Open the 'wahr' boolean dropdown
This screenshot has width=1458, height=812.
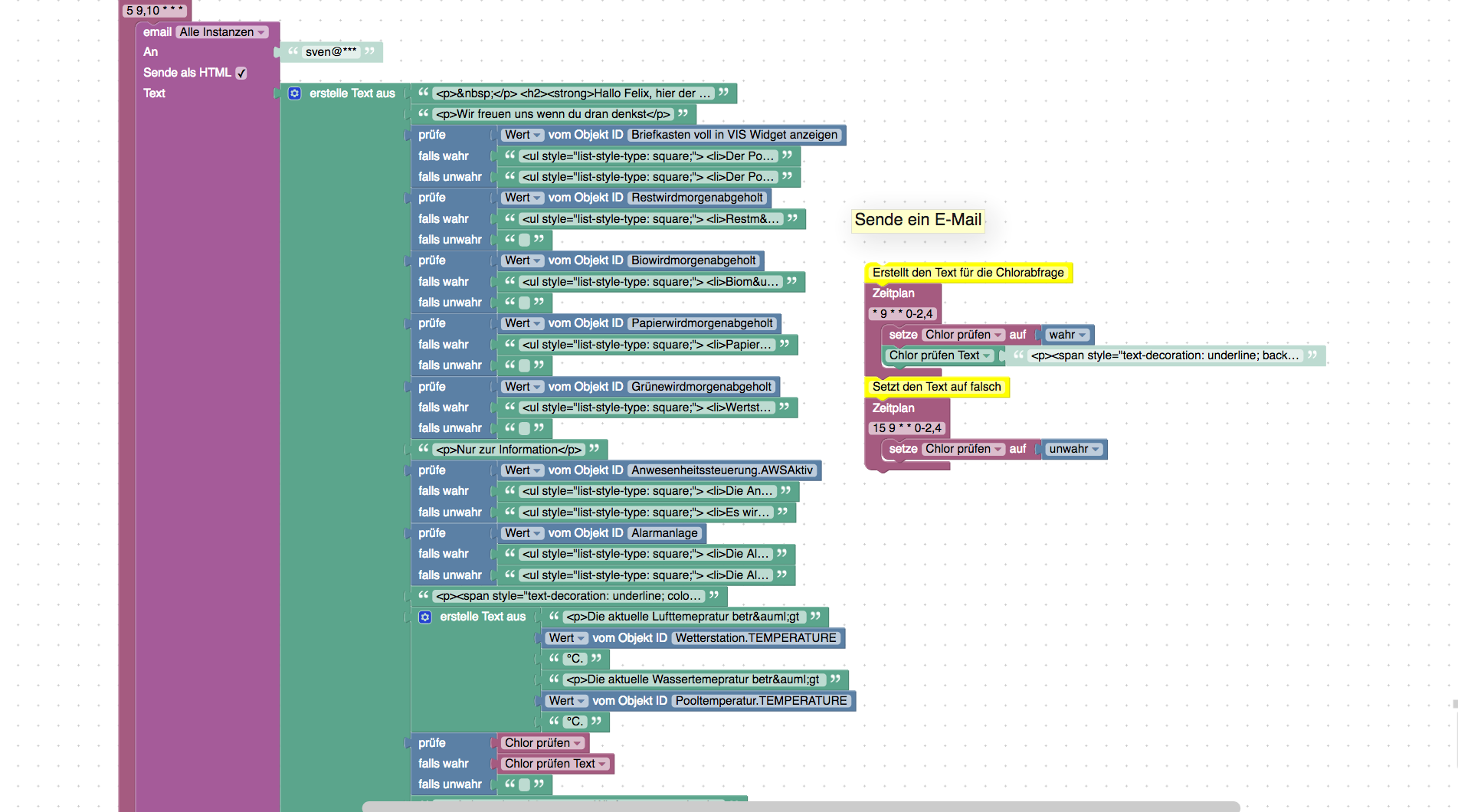(1067, 335)
